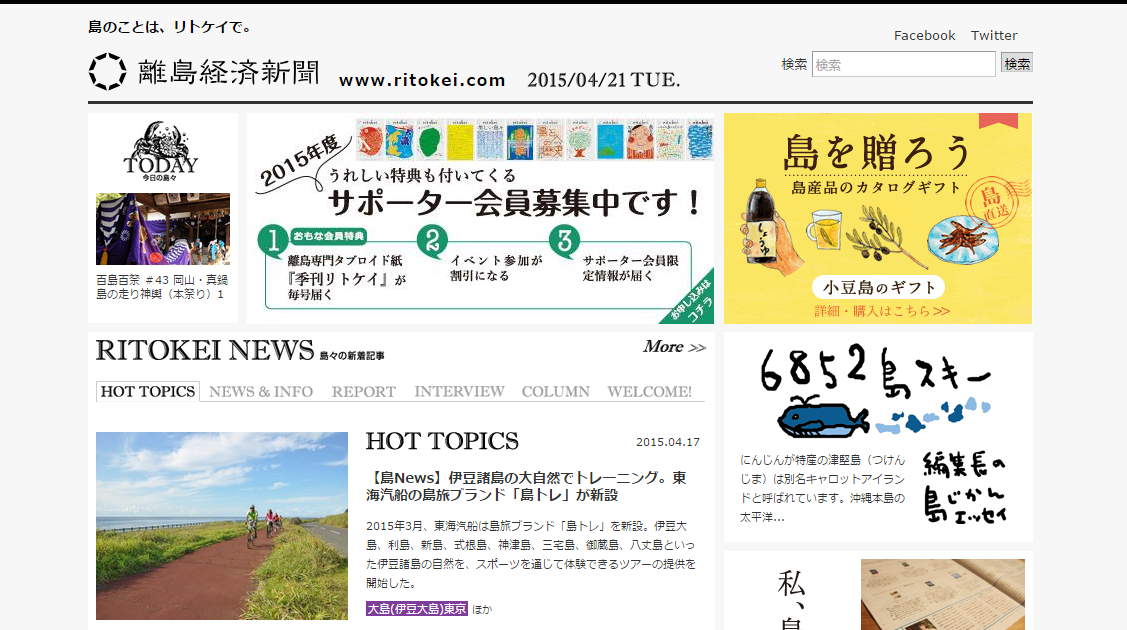Switch to the WELCOME! tab
This screenshot has height=630, width=1127.
[x=649, y=392]
